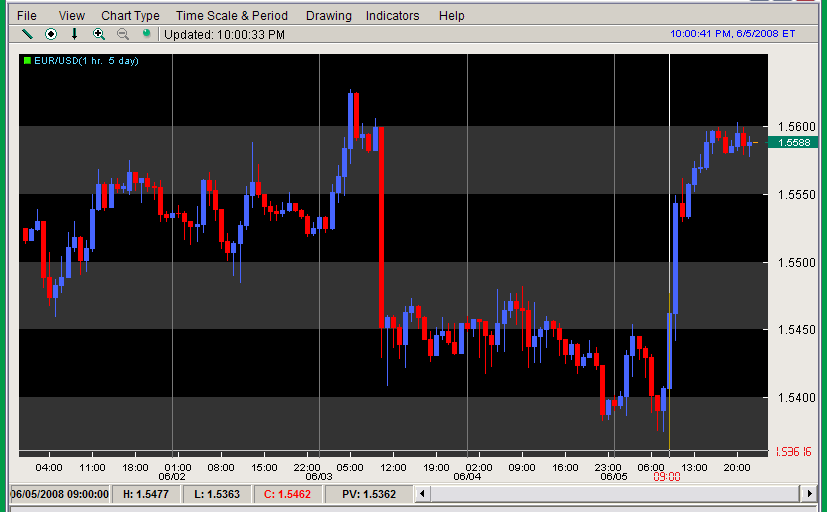Expand the Chart Type menu

click(130, 15)
